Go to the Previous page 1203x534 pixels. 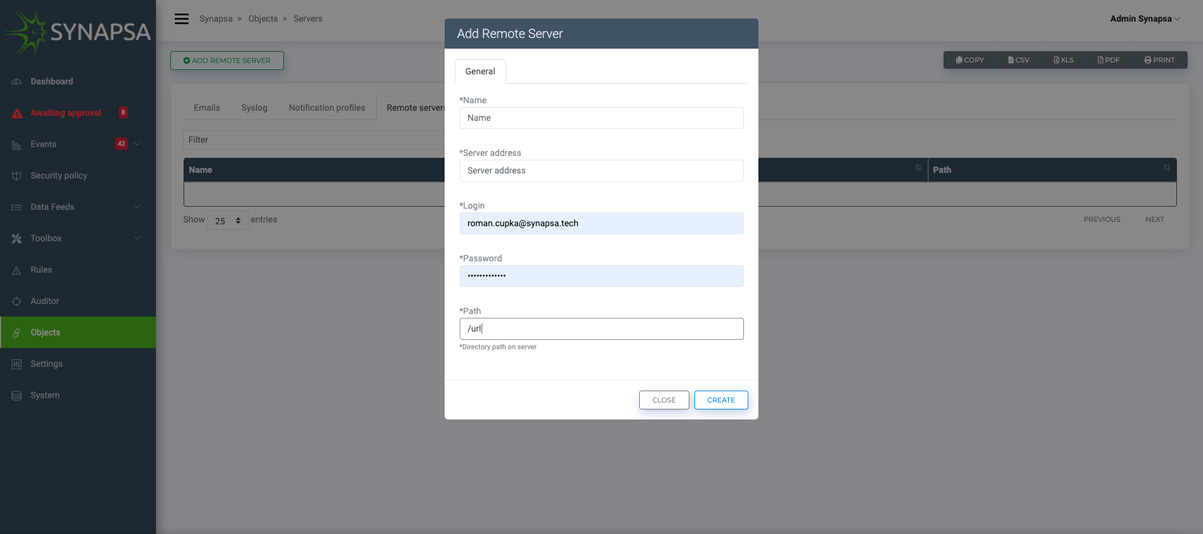pos(1102,219)
